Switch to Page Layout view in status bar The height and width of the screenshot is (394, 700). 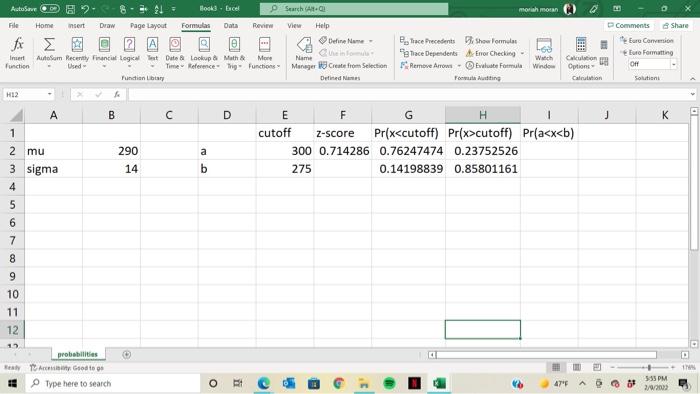[577, 367]
